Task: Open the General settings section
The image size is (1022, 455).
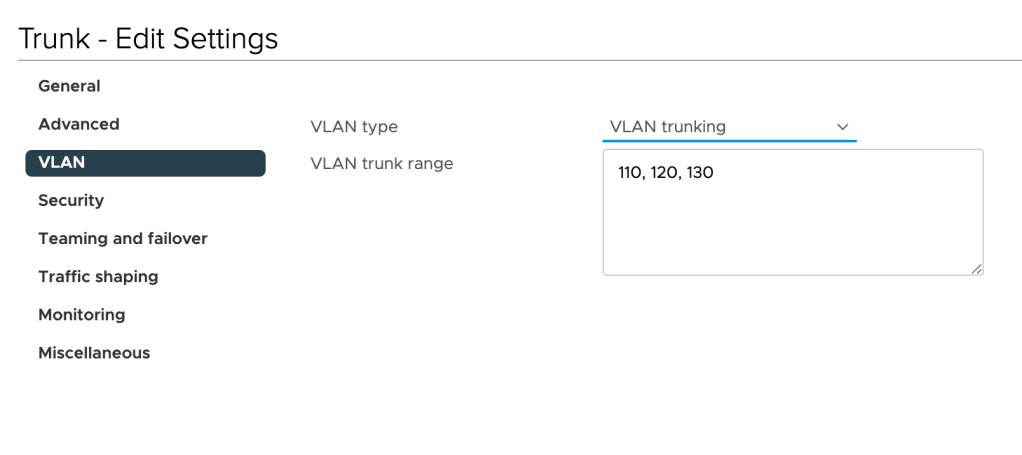Action: [x=69, y=86]
